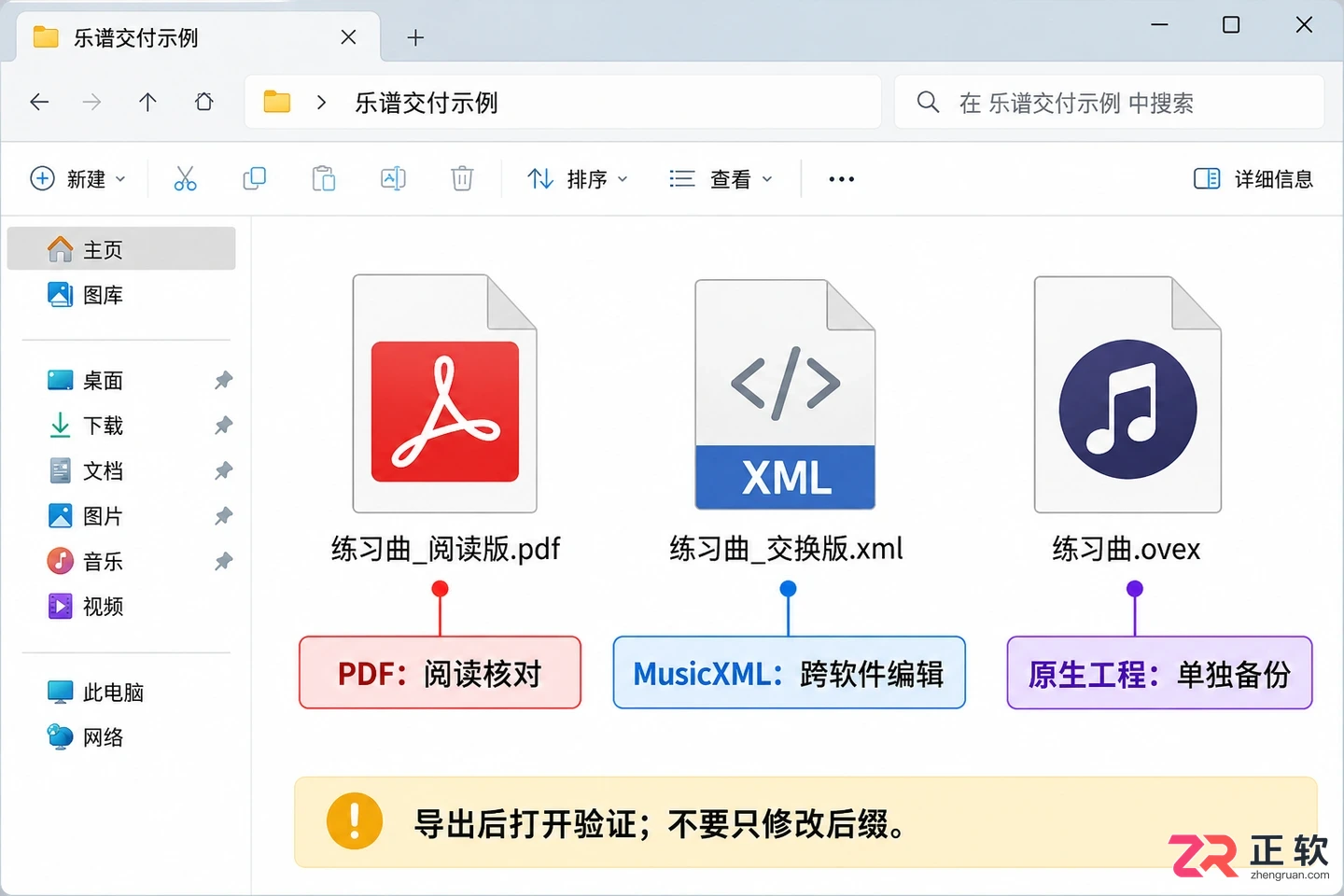This screenshot has height=896, width=1344.
Task: Unpin 音乐 using its pin icon
Action: tap(223, 561)
